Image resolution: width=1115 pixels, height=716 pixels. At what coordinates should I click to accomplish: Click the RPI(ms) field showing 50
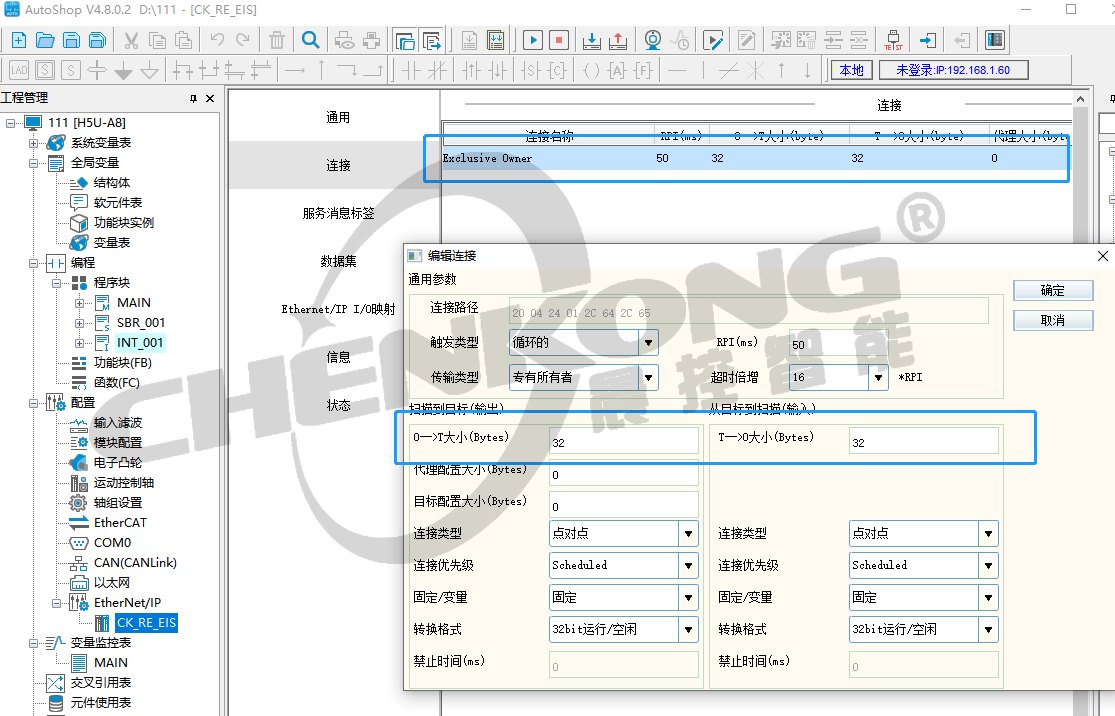coord(839,344)
